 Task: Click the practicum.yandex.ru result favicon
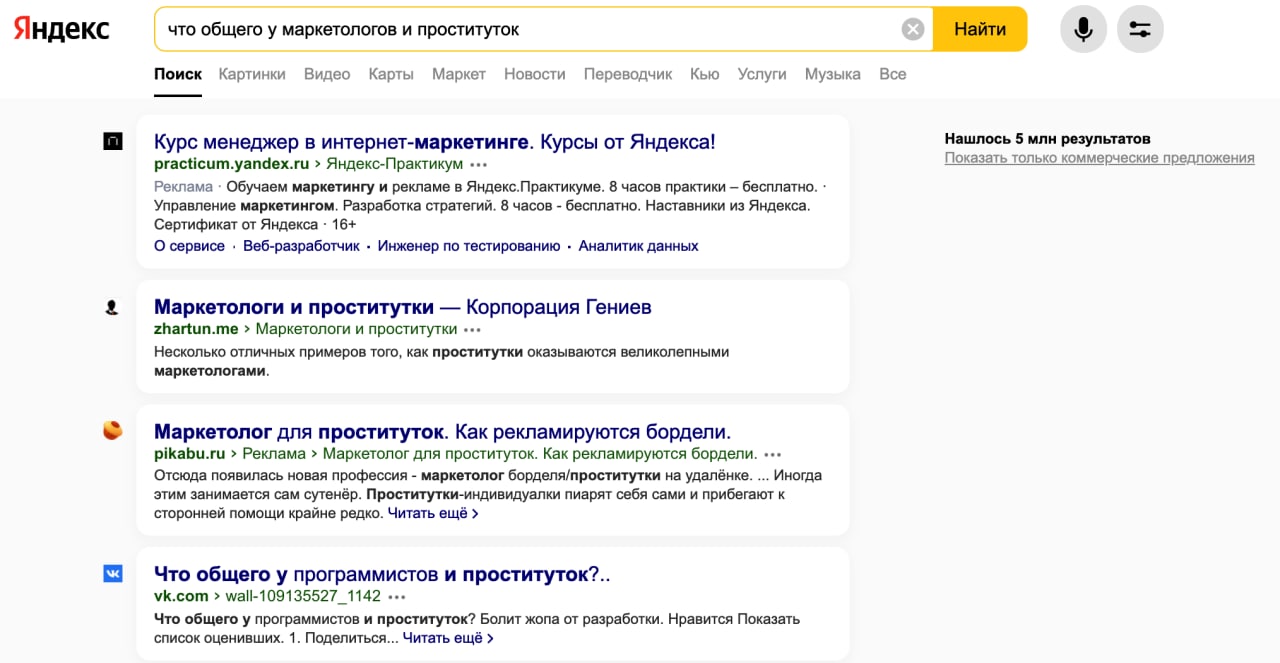[113, 142]
